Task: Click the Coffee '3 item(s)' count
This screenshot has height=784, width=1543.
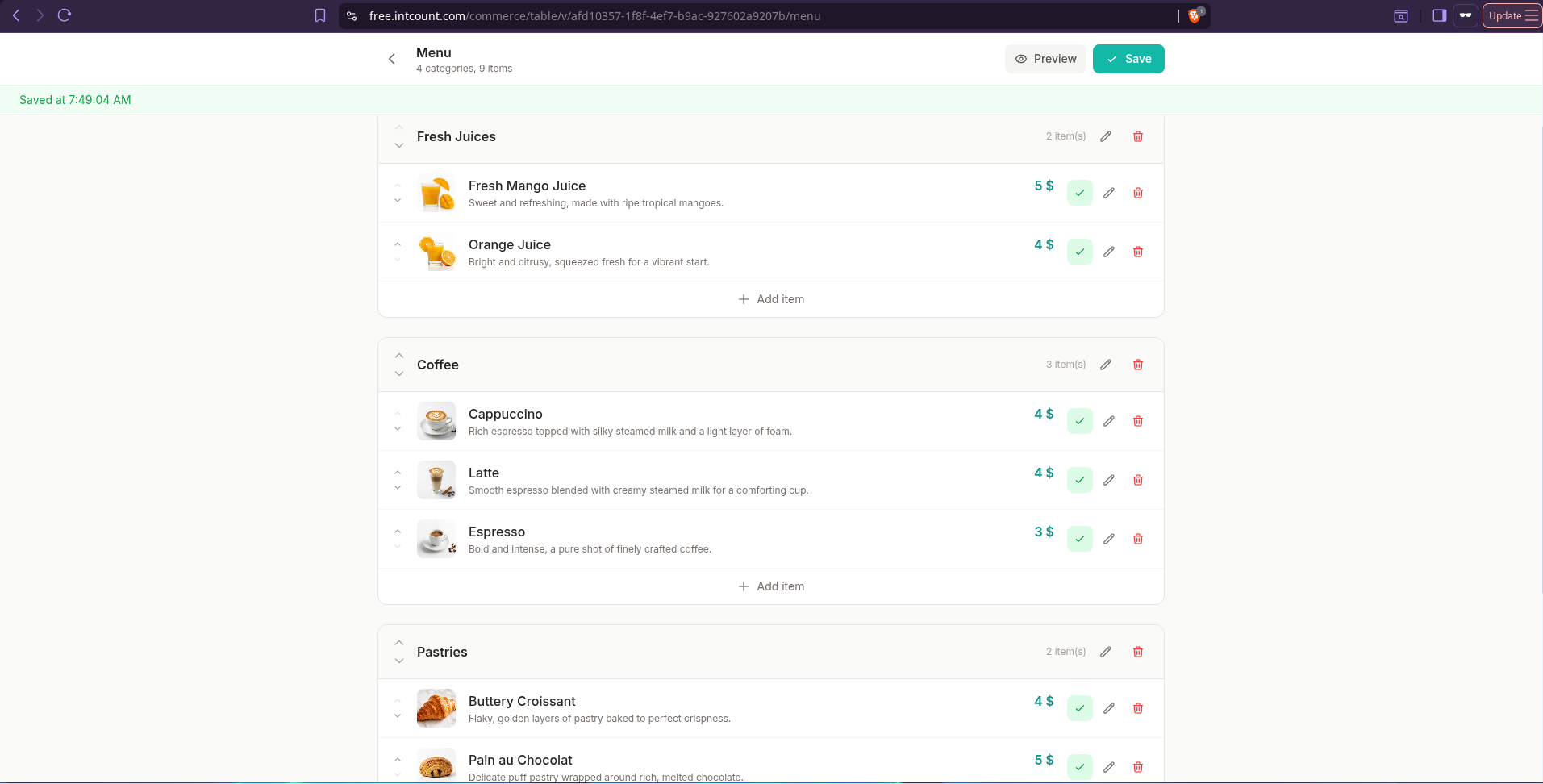Action: tap(1066, 365)
